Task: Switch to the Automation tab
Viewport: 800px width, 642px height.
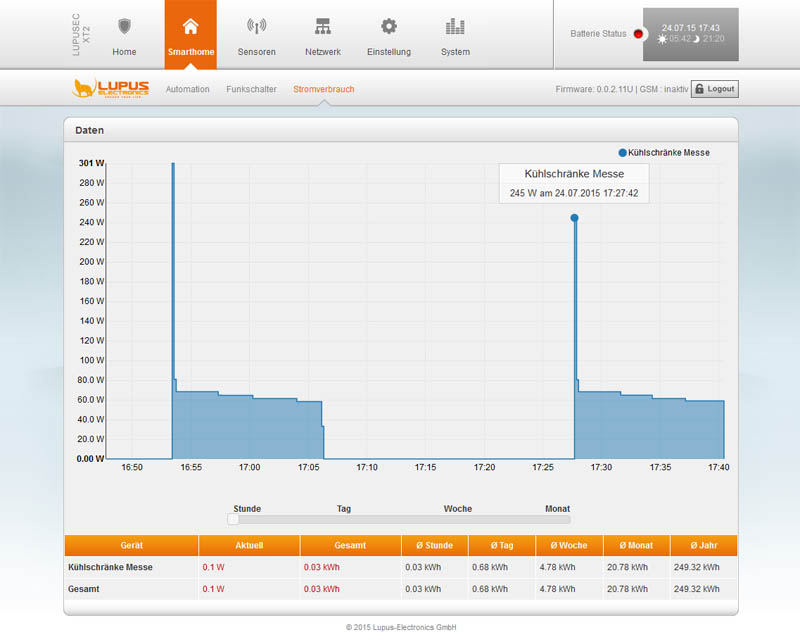Action: click(x=188, y=89)
